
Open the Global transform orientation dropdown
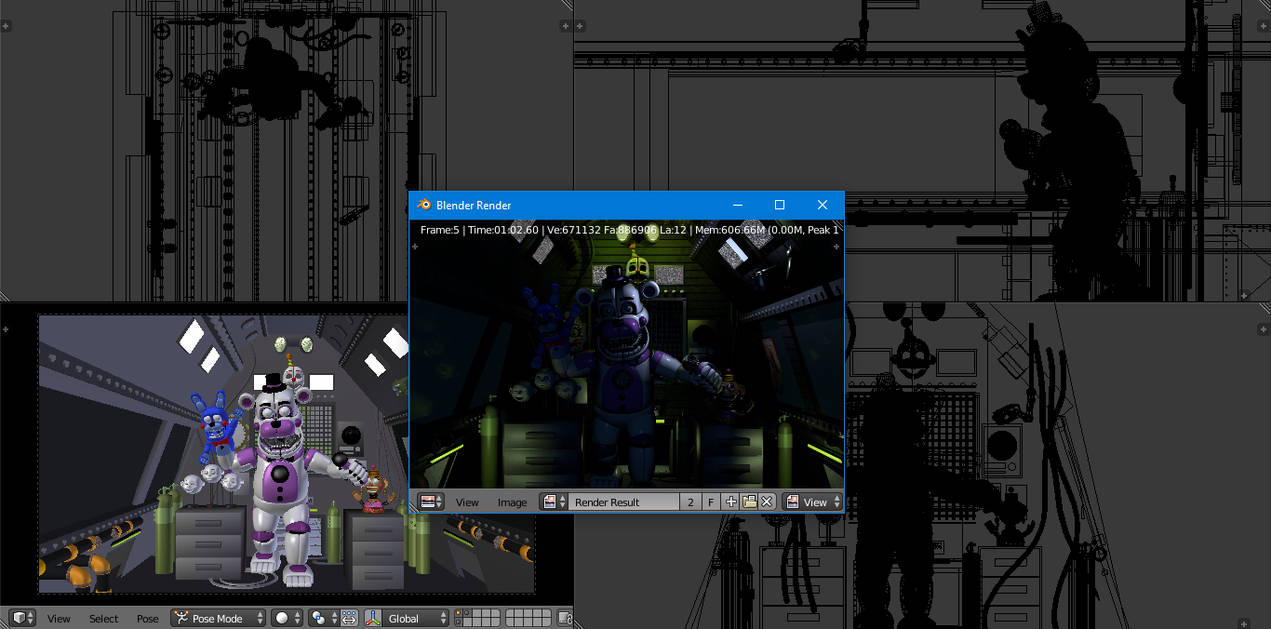pyautogui.click(x=405, y=618)
